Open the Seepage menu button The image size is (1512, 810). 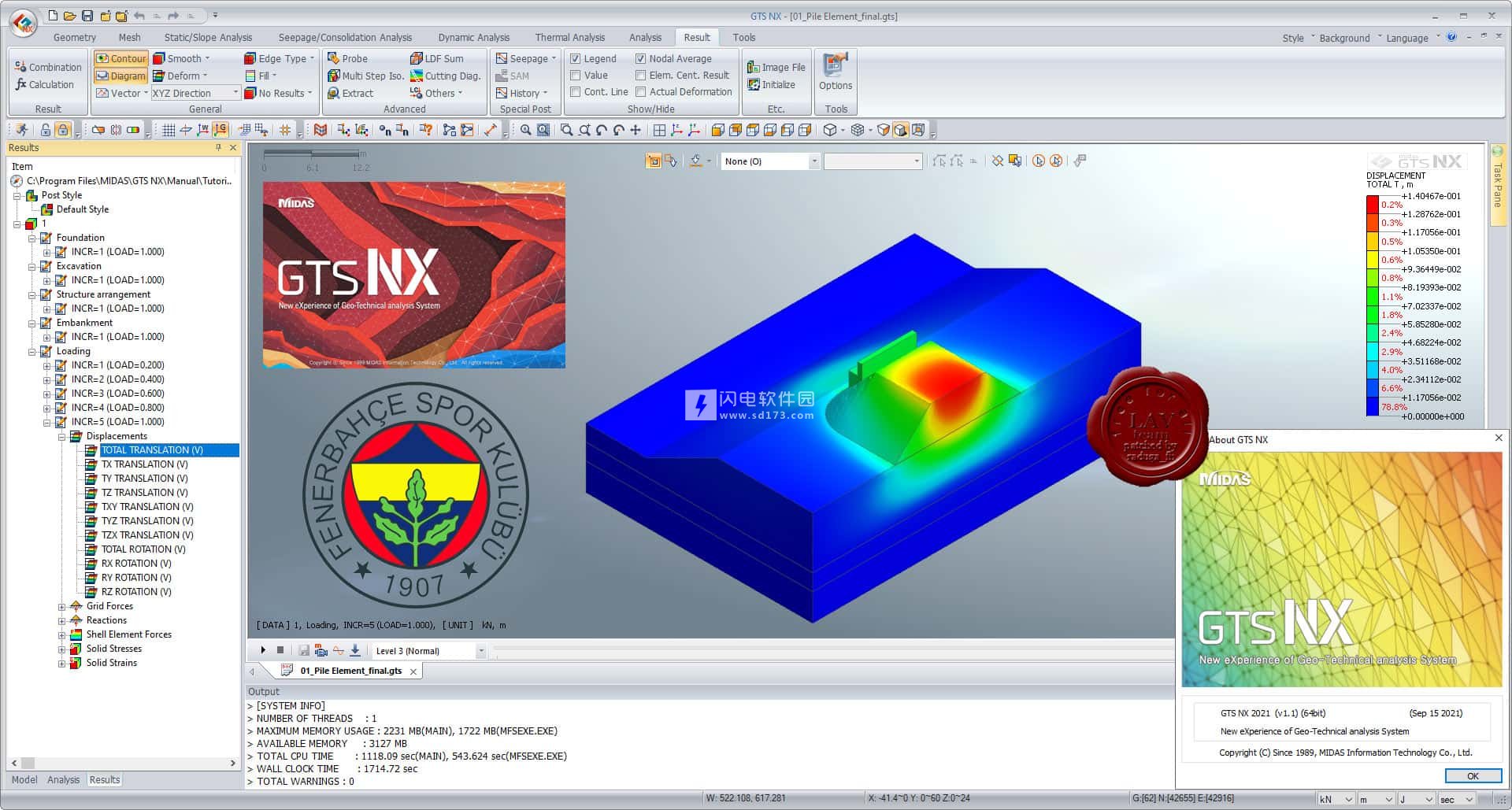525,58
